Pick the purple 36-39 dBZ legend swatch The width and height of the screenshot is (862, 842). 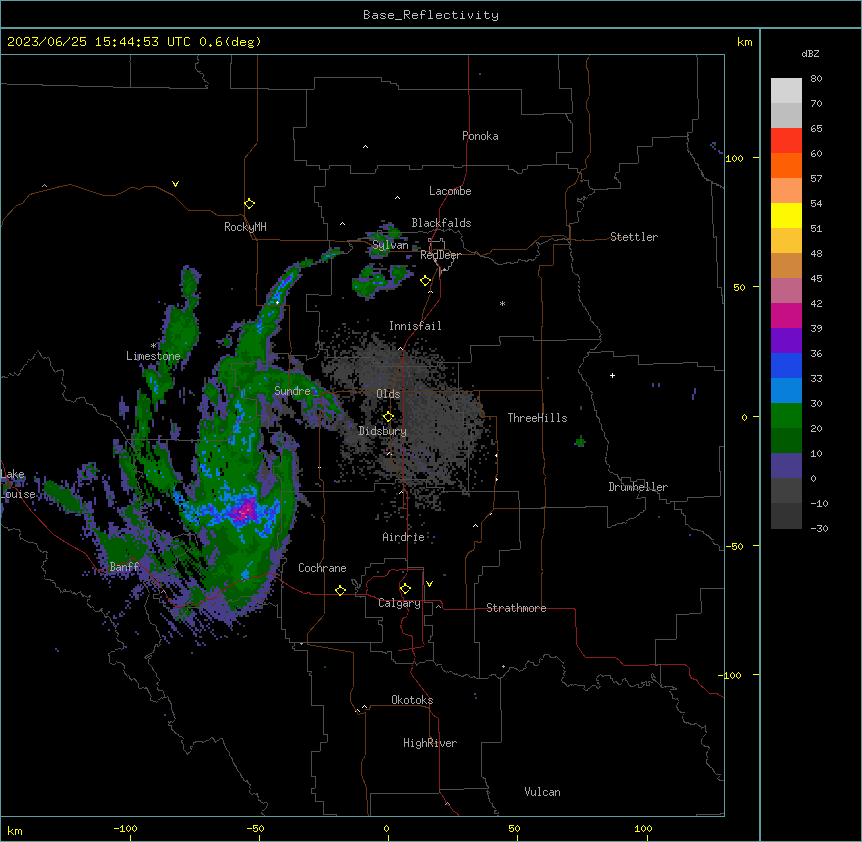click(x=786, y=341)
